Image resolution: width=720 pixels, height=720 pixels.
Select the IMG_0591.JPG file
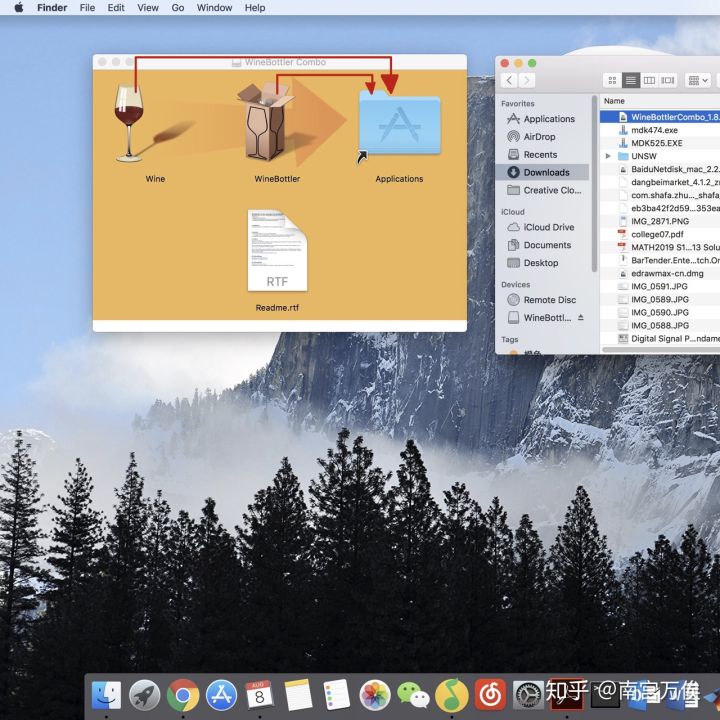click(659, 287)
